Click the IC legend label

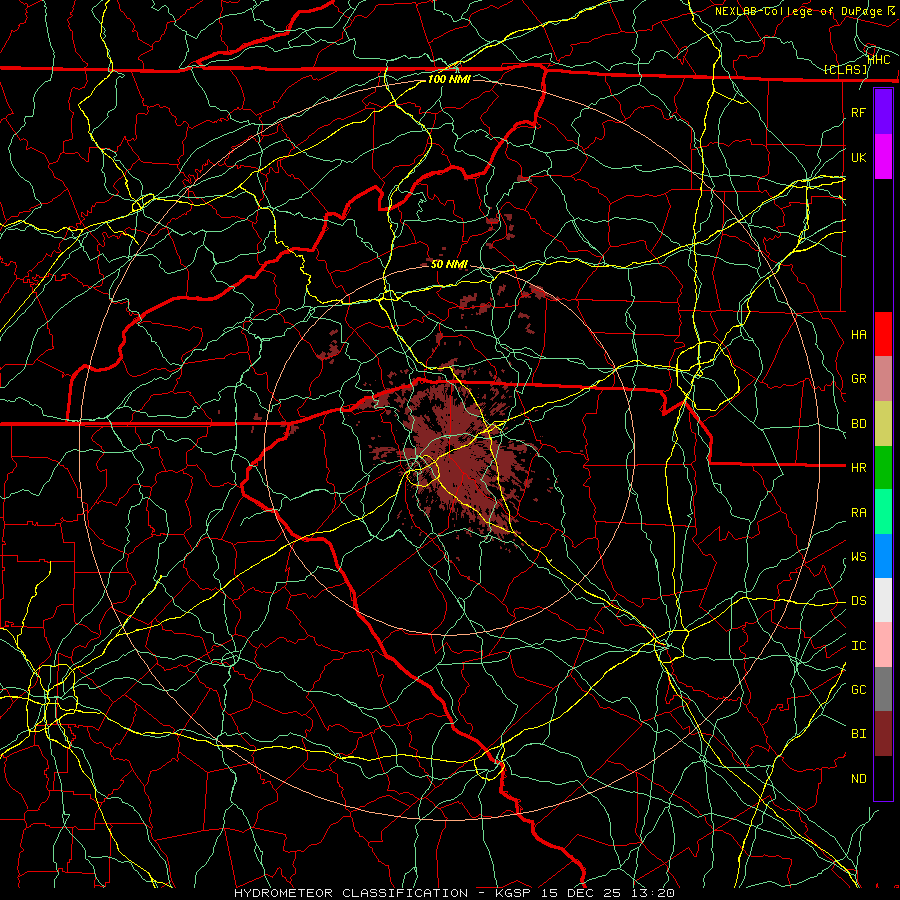pos(859,646)
